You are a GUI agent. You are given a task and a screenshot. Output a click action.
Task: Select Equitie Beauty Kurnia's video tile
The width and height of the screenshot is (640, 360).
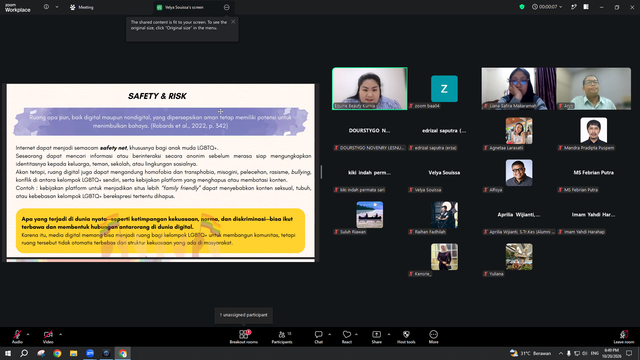tap(370, 89)
